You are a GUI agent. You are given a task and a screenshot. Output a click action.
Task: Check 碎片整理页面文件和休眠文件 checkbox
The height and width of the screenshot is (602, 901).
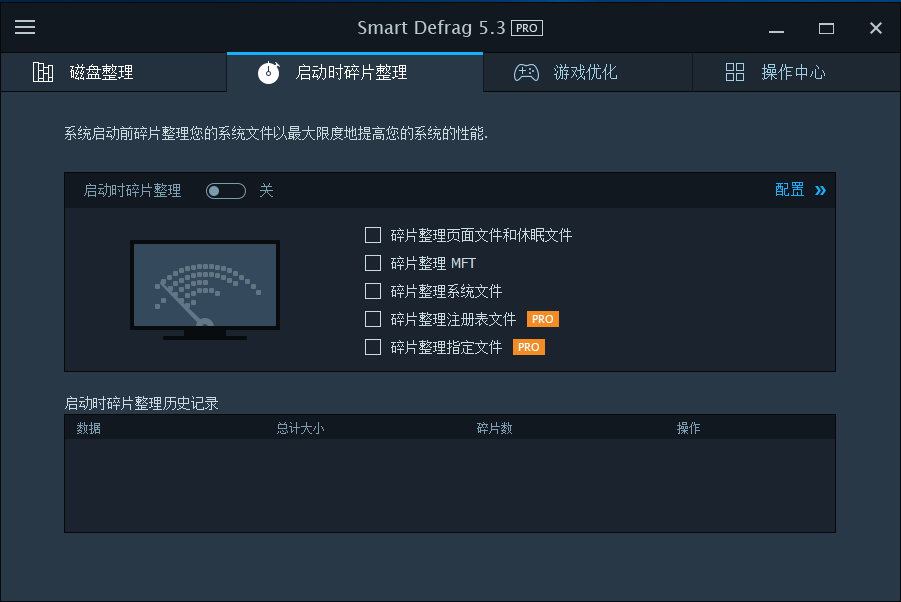(373, 235)
